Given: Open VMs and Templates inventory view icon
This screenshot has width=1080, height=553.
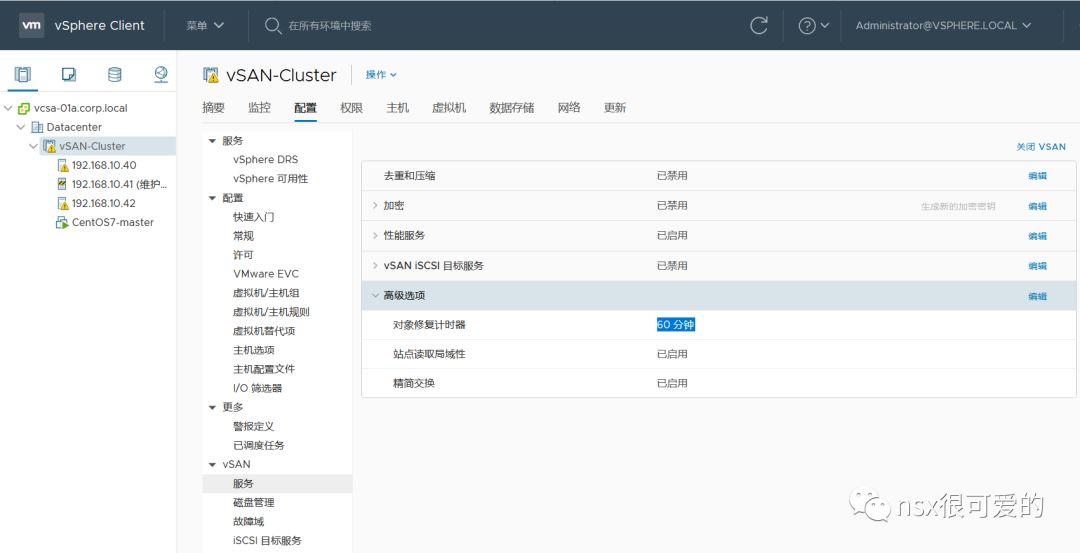Looking at the screenshot, I should pyautogui.click(x=69, y=74).
